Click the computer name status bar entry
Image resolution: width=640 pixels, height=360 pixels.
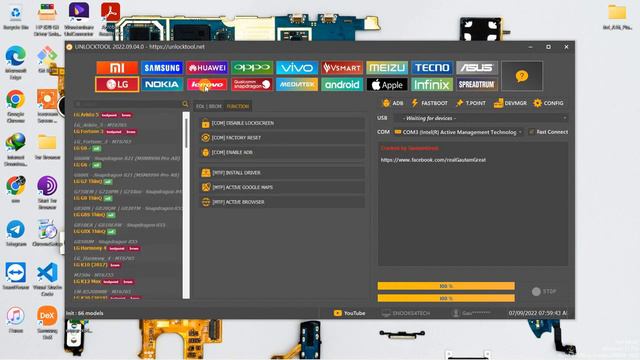click(406, 313)
